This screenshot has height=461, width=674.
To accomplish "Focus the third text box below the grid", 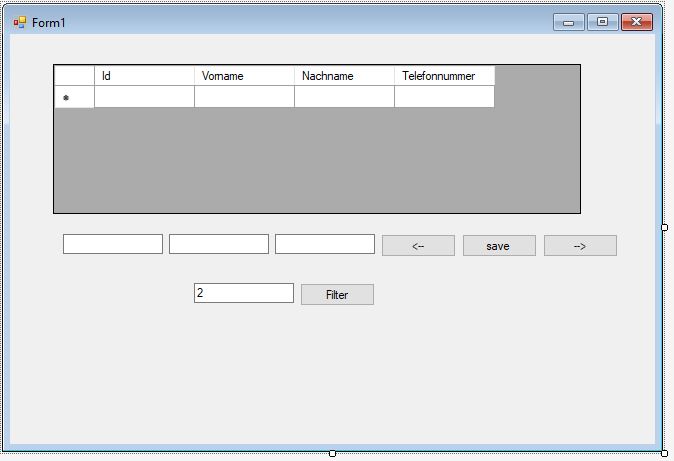I will (x=325, y=244).
